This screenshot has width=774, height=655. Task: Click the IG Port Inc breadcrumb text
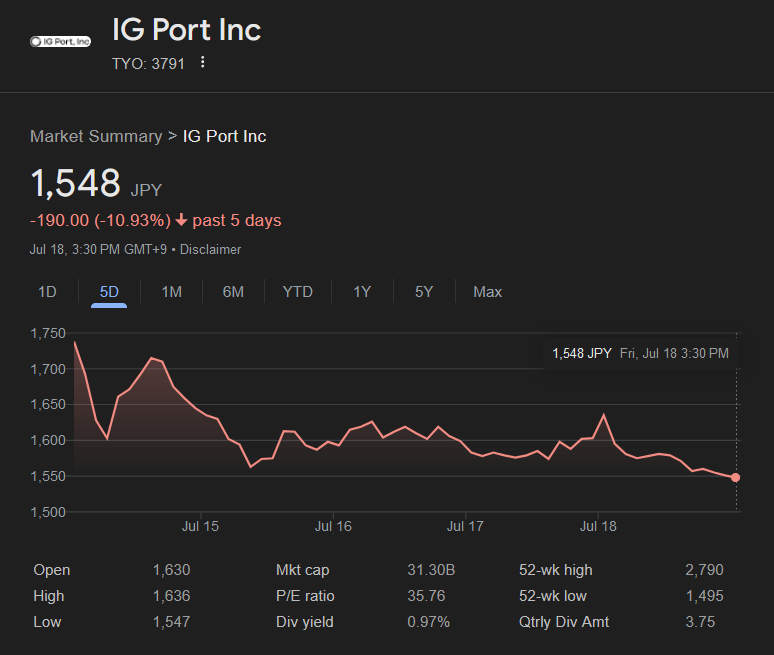225,136
